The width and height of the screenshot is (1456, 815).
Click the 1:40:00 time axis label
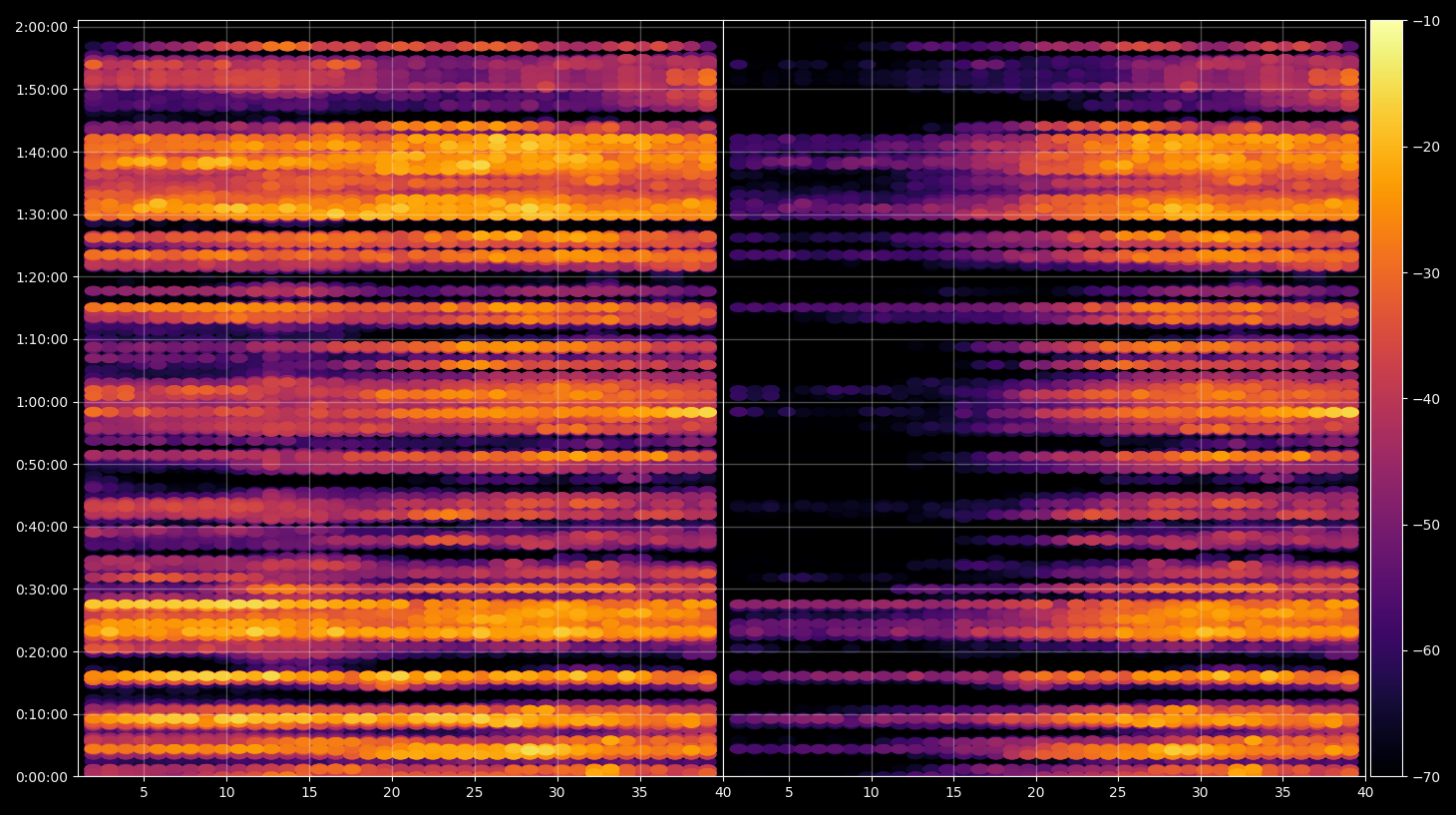pyautogui.click(x=41, y=153)
